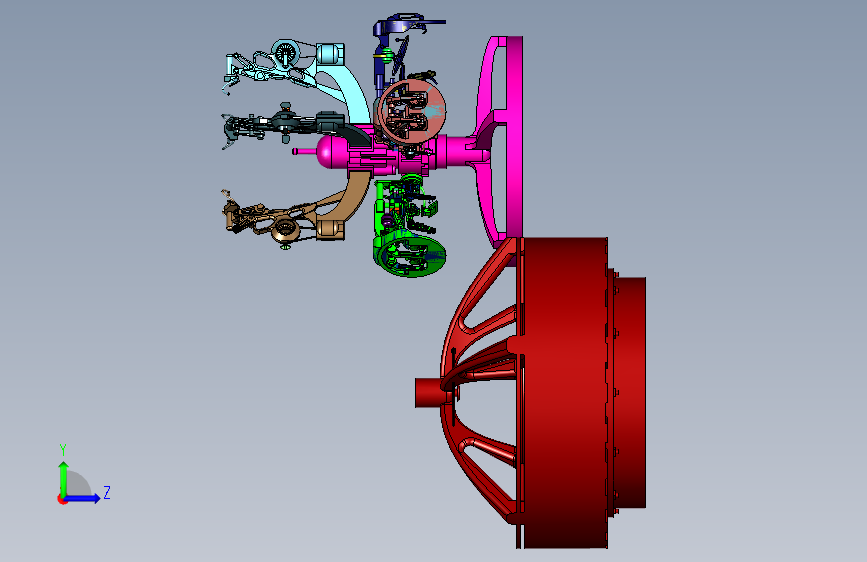
Task: Click the green Y axis arrow of the triad
Action: (64, 478)
